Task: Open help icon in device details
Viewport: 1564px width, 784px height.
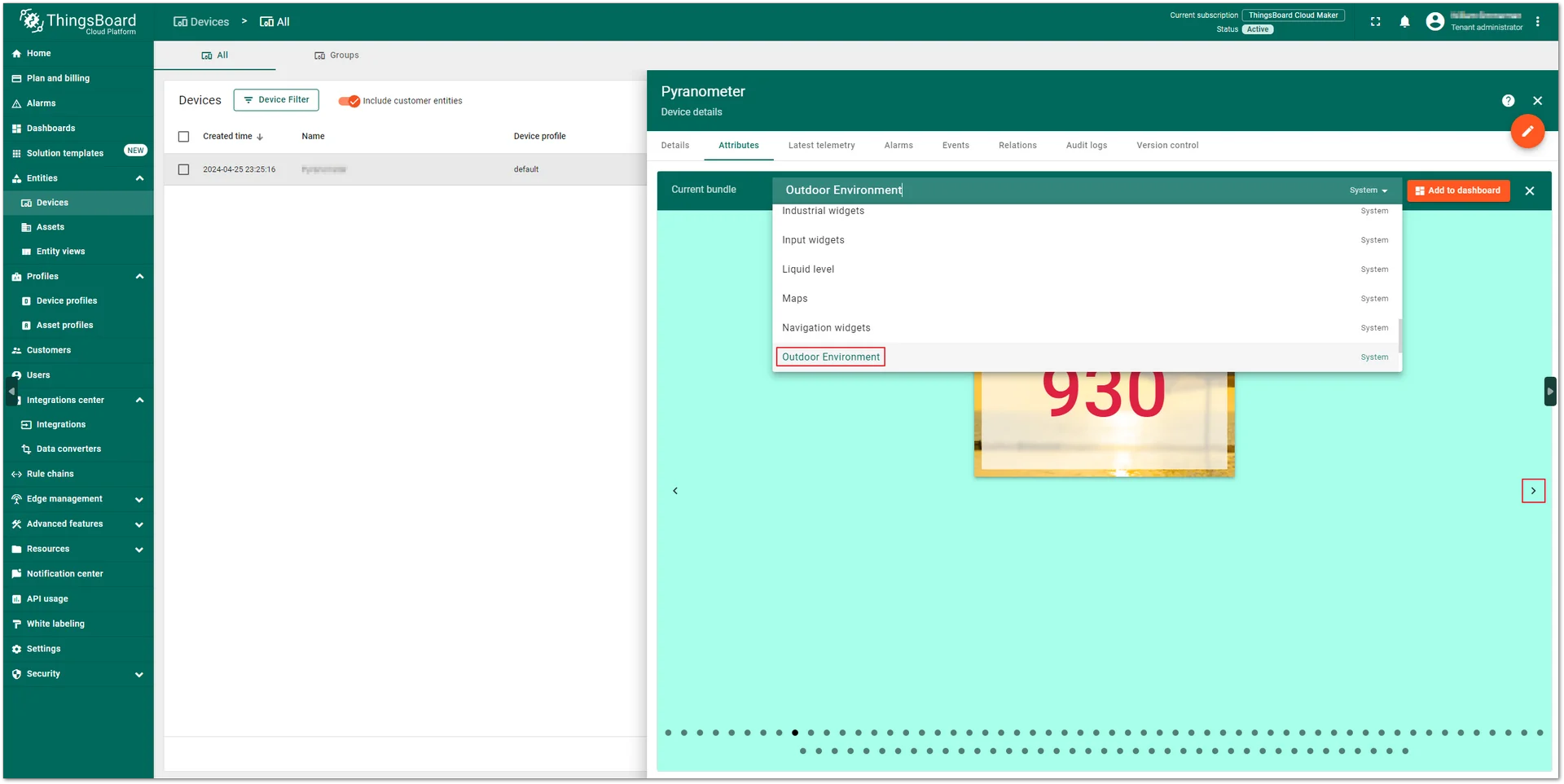Action: [1508, 101]
